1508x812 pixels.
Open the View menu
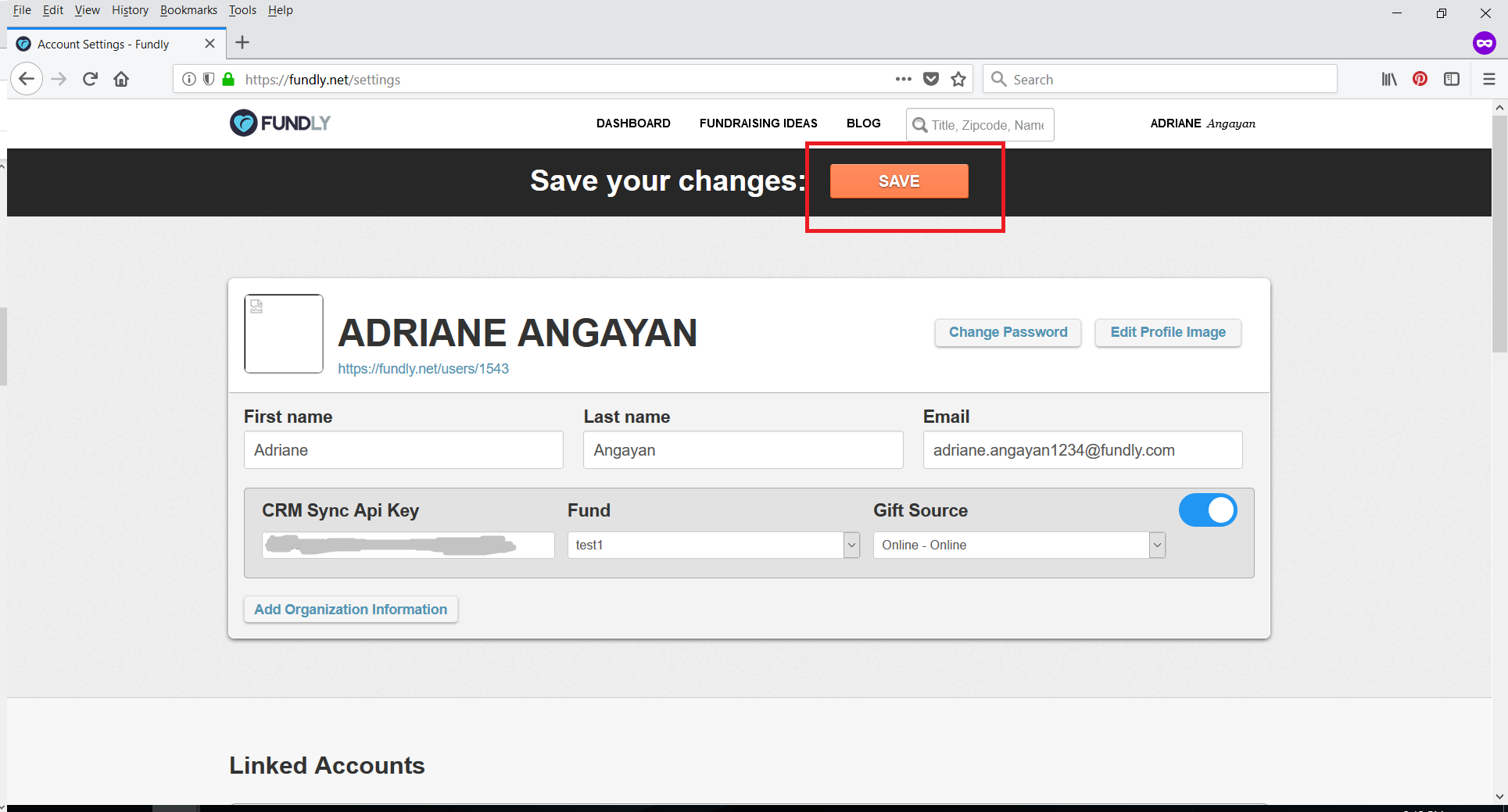coord(87,10)
